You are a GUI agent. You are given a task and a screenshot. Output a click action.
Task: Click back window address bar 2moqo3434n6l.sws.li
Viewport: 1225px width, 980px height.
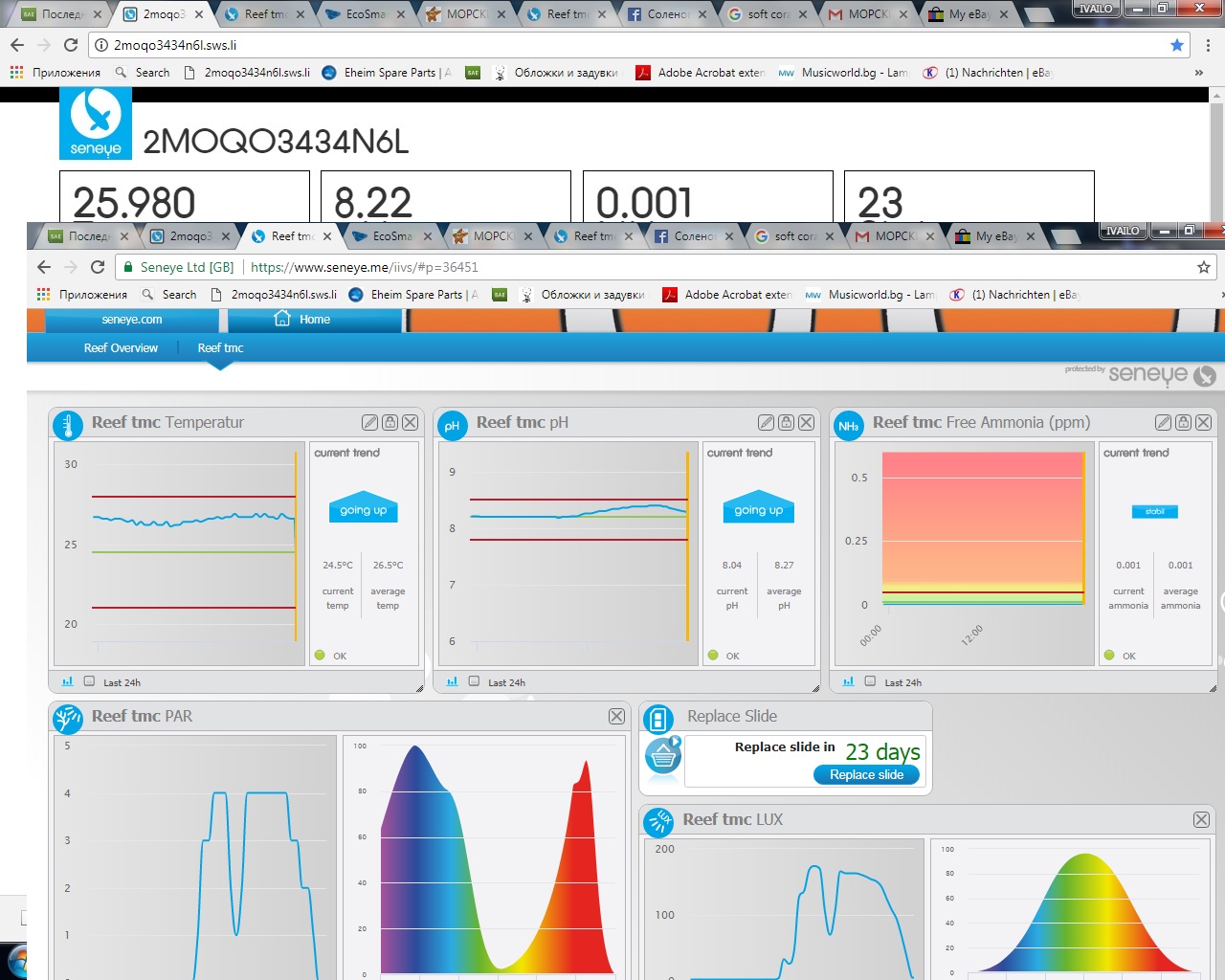pos(638,45)
